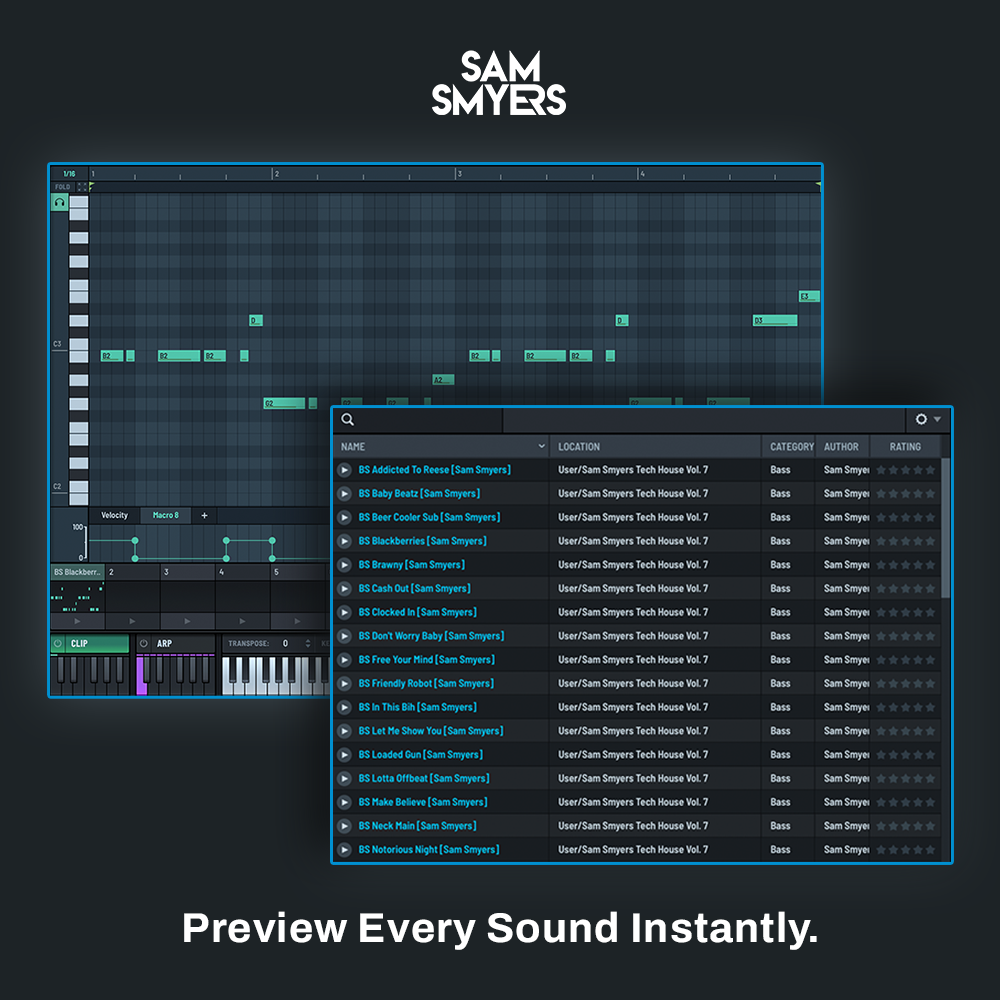Image resolution: width=1000 pixels, height=1000 pixels.
Task: Preview BS In This Bih with its play icon
Action: coord(344,707)
